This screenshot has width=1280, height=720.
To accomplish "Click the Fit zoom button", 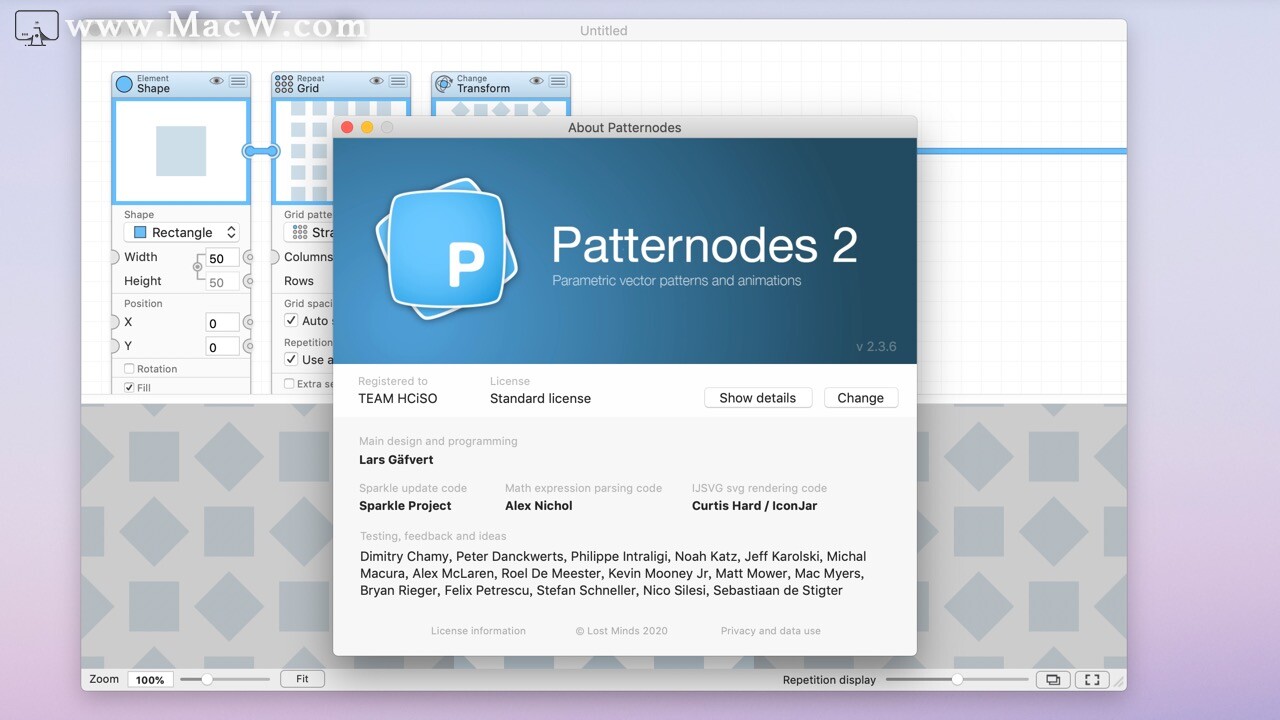I will (302, 679).
